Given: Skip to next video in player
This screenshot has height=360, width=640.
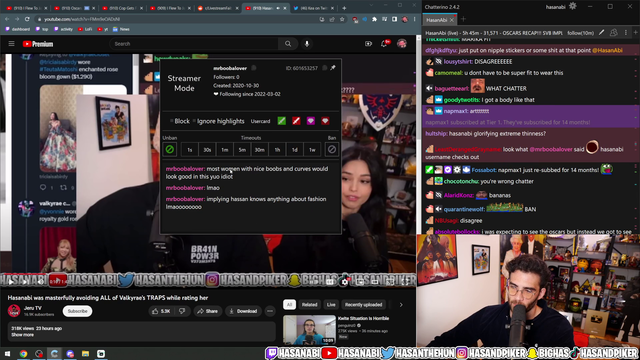Looking at the screenshot, I should [x=25, y=282].
